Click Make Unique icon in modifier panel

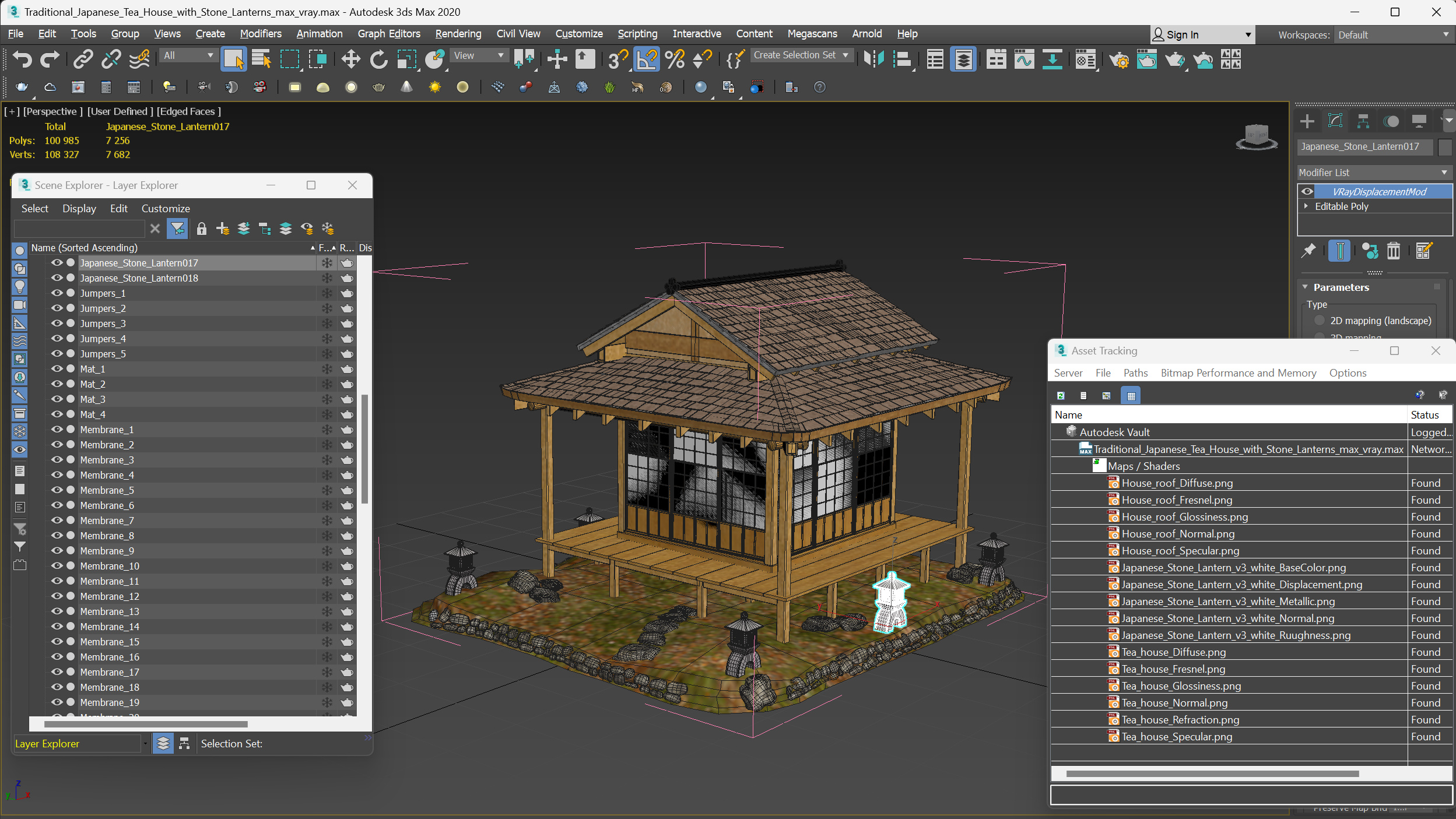coord(1370,251)
